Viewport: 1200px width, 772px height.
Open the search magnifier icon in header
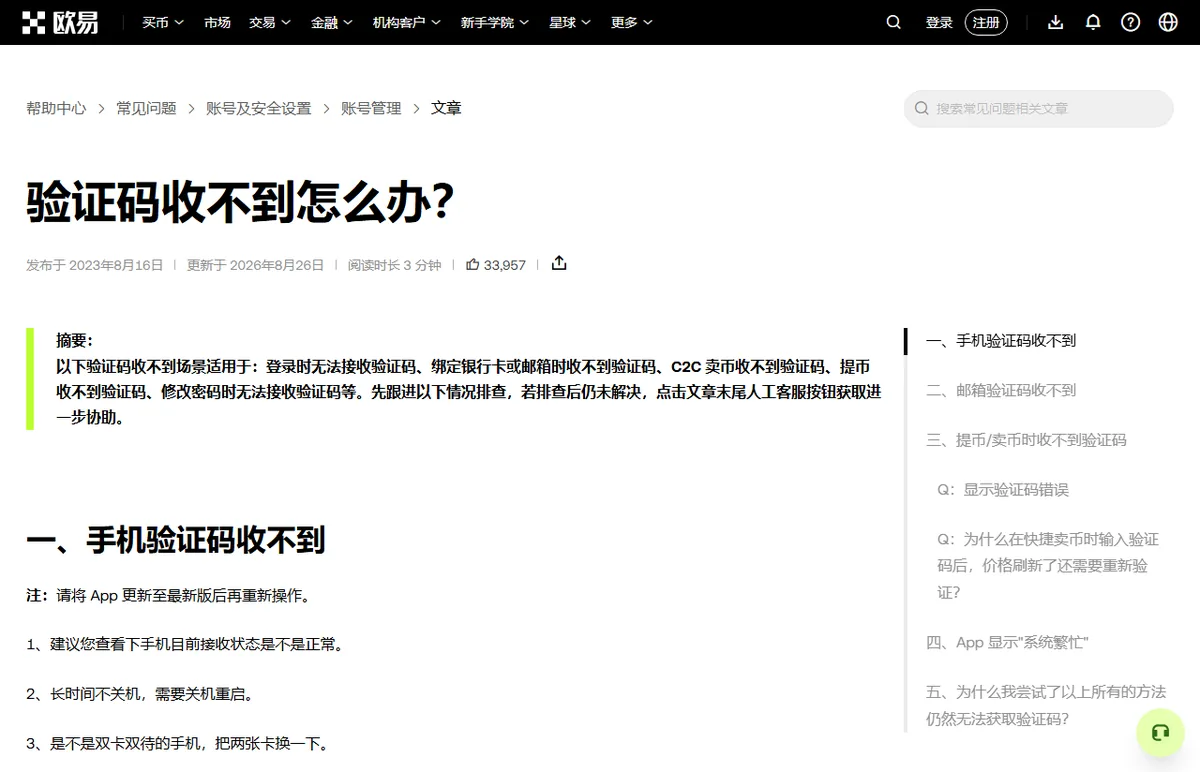894,22
